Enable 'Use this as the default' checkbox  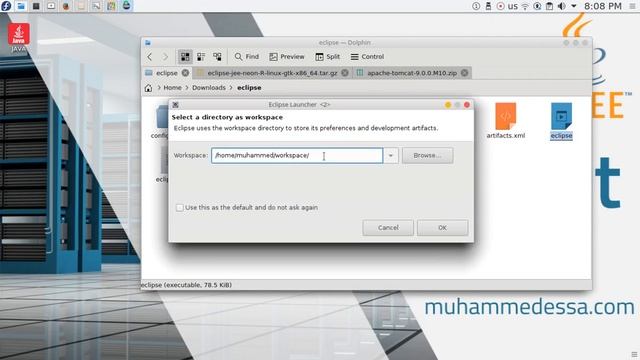click(x=180, y=208)
